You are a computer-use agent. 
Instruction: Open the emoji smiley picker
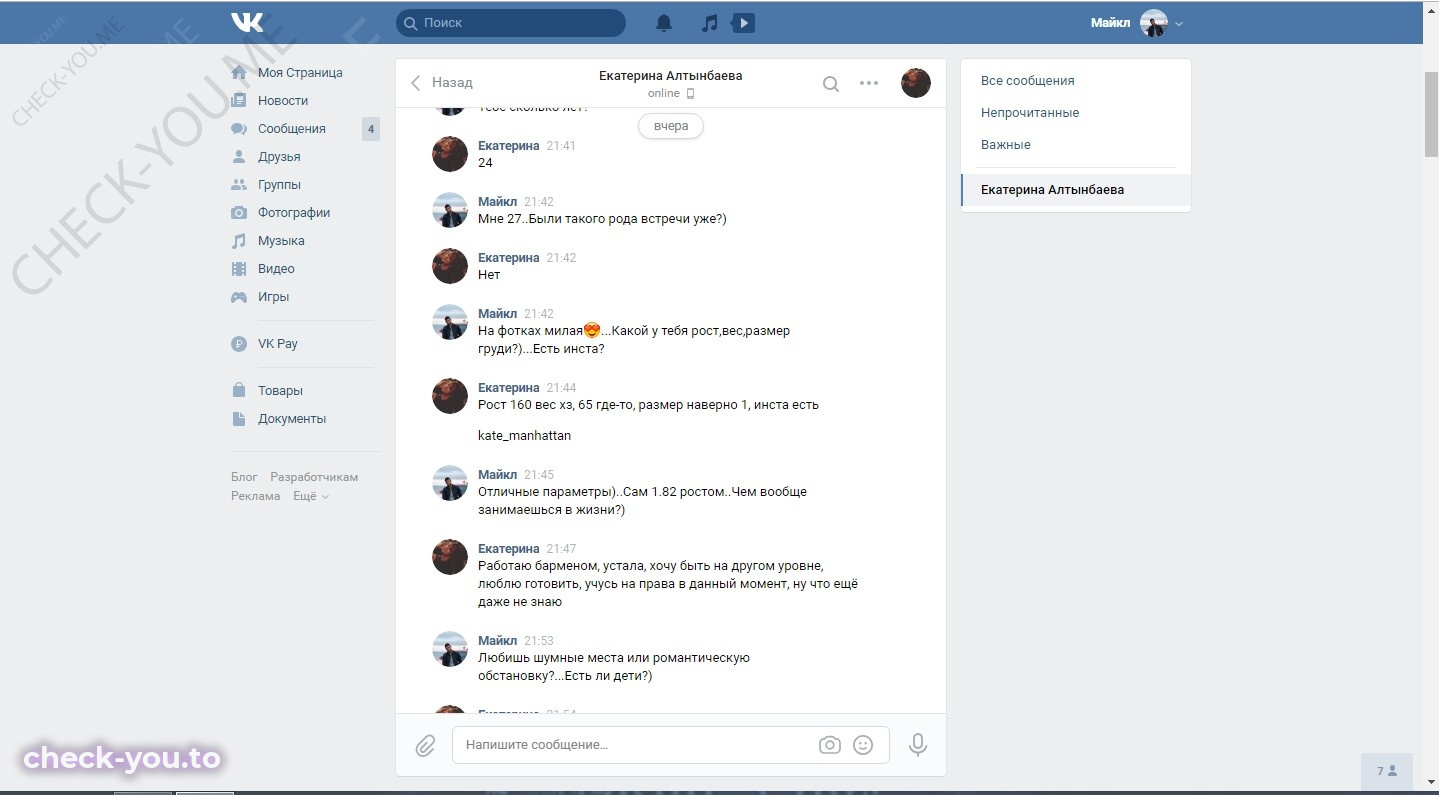863,745
